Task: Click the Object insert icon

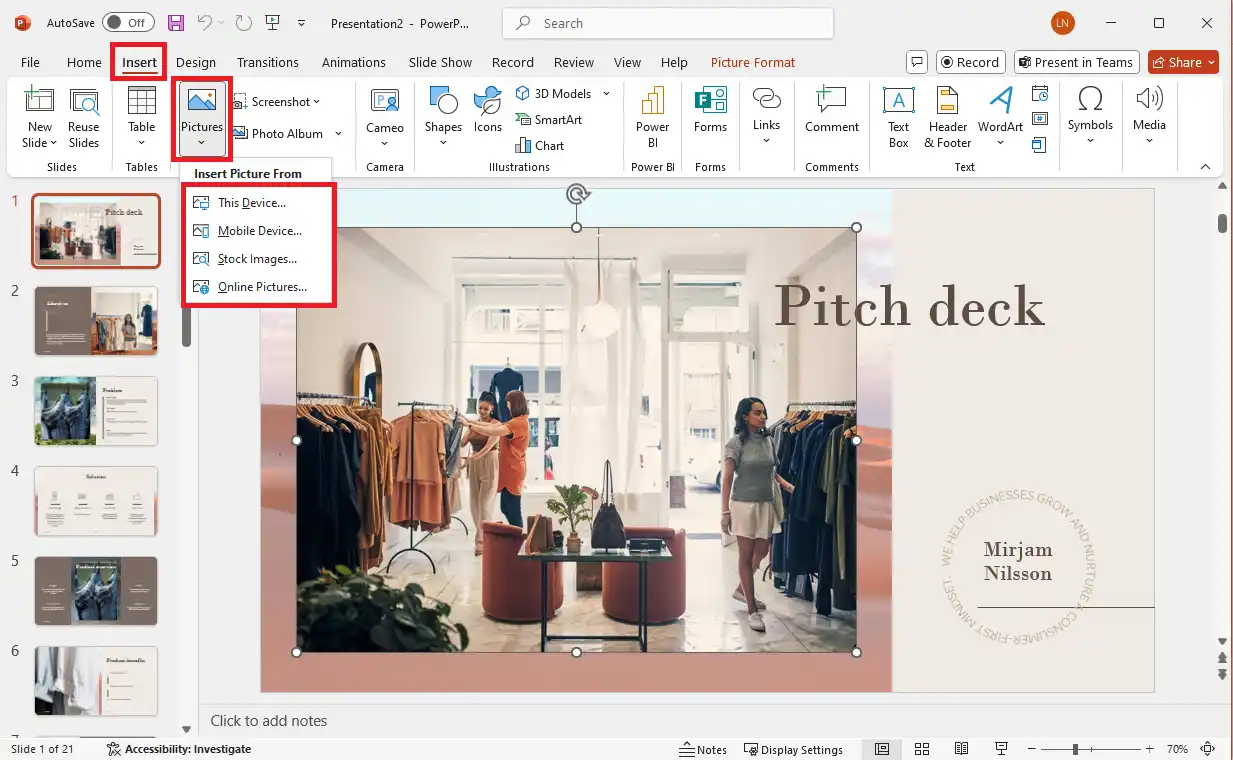Action: 1039,145
